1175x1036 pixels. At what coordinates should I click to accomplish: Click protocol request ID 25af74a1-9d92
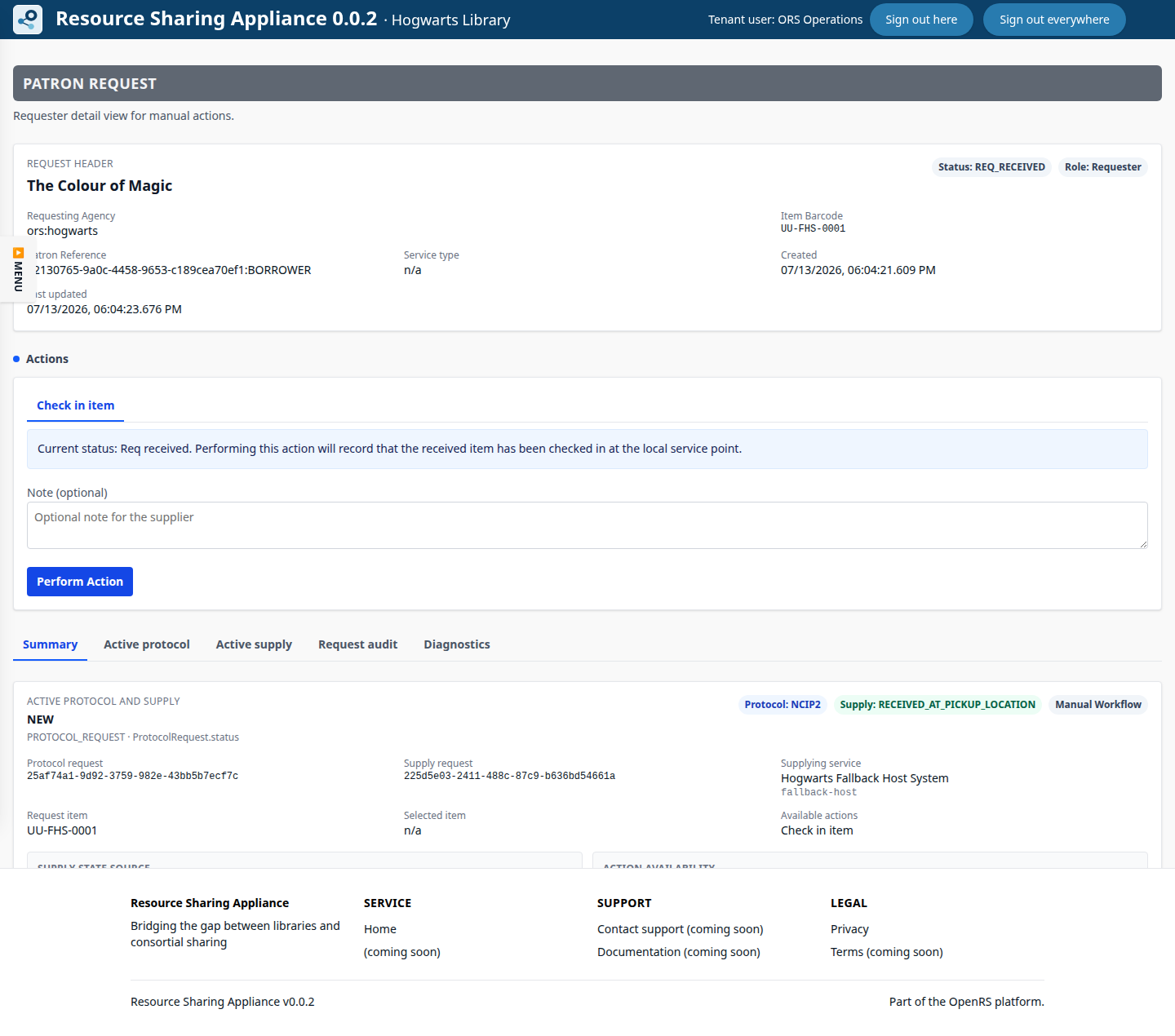[x=132, y=776]
